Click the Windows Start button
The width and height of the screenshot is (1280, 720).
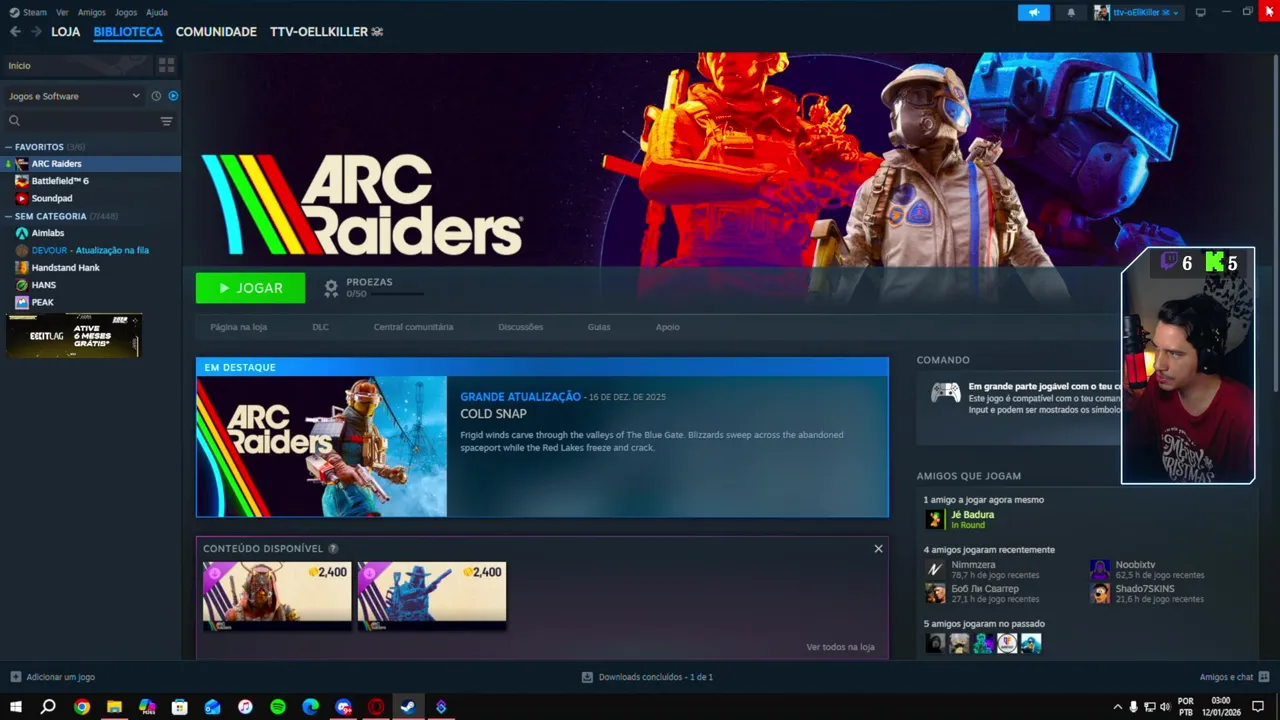pos(16,707)
